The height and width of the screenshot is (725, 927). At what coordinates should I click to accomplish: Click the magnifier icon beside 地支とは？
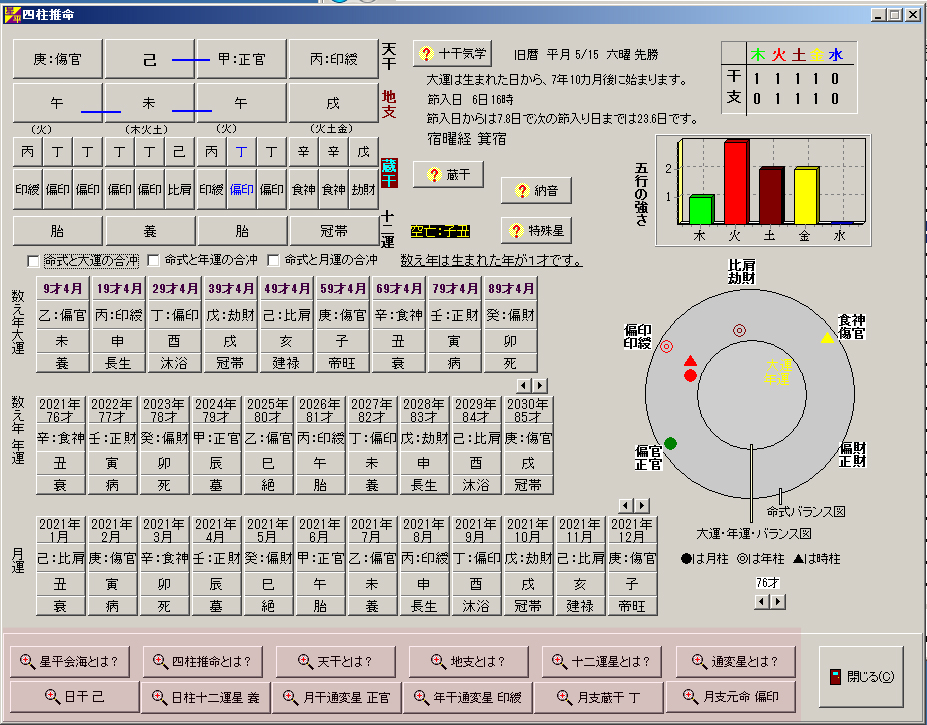click(438, 661)
